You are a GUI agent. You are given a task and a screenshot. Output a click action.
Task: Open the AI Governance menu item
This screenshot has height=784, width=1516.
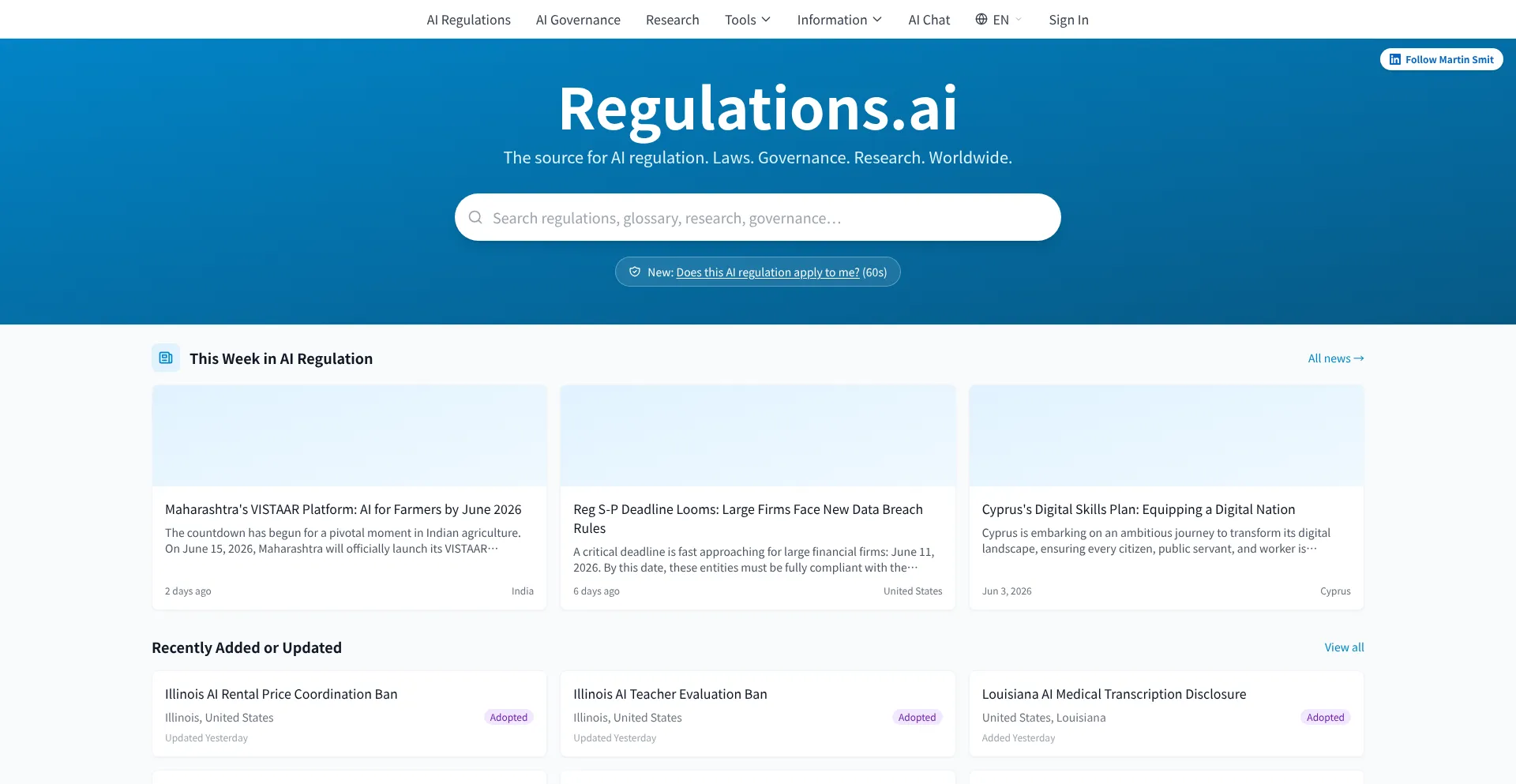click(x=578, y=20)
